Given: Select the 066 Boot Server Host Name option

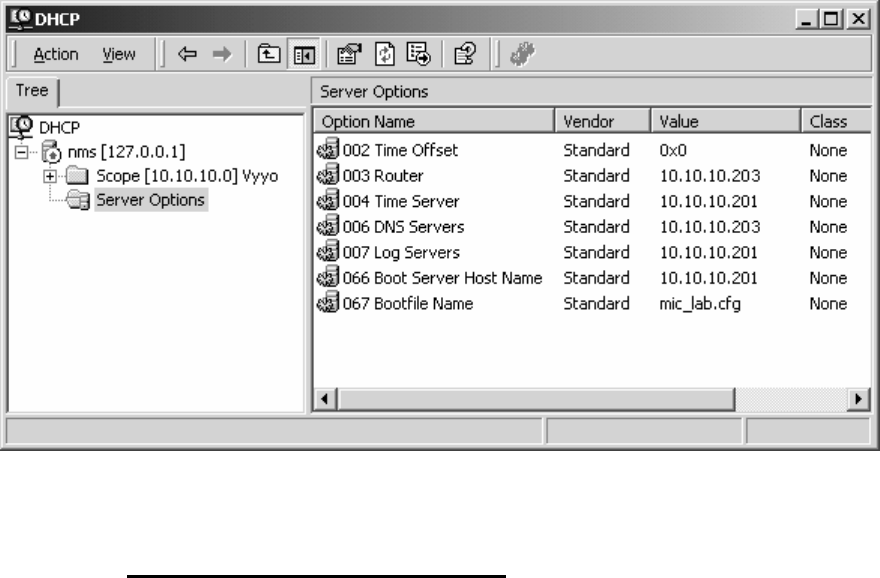Looking at the screenshot, I should click(442, 278).
